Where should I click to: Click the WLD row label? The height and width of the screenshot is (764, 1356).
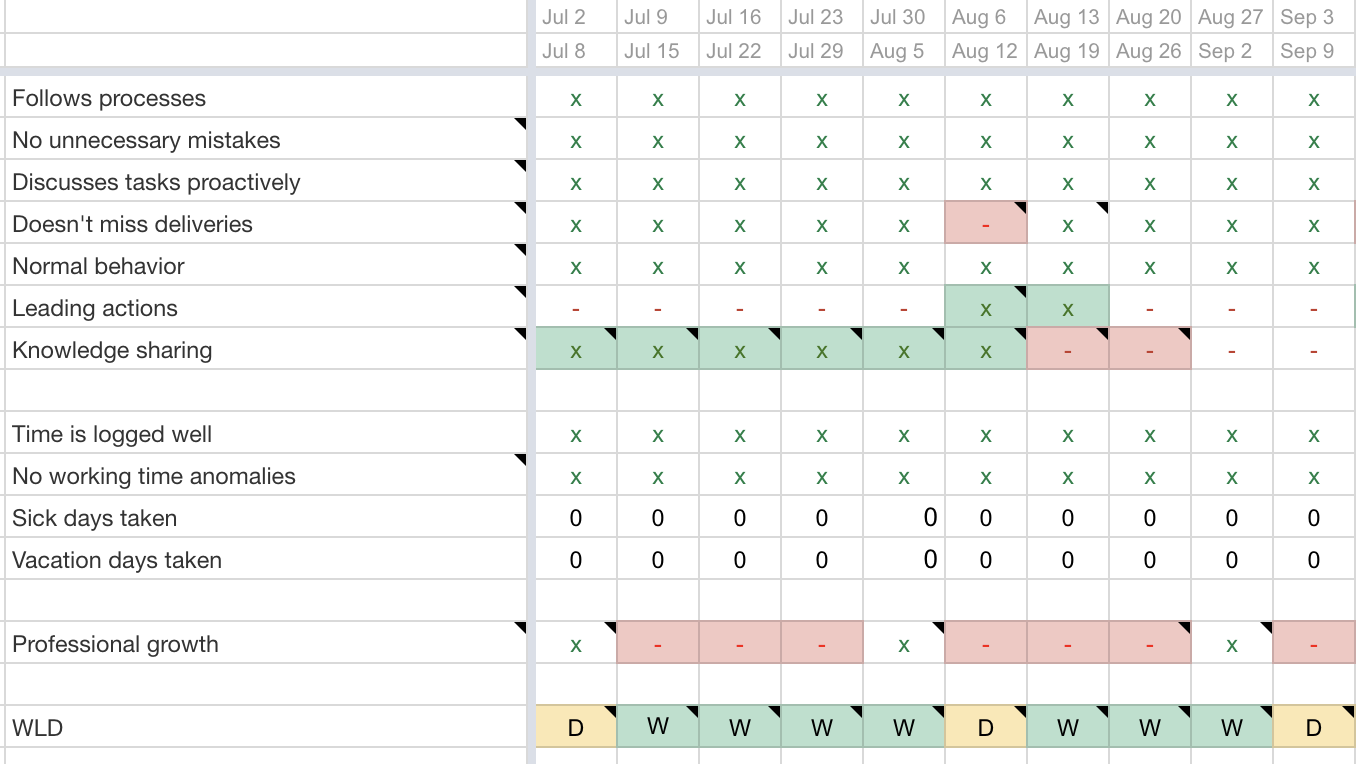click(38, 728)
